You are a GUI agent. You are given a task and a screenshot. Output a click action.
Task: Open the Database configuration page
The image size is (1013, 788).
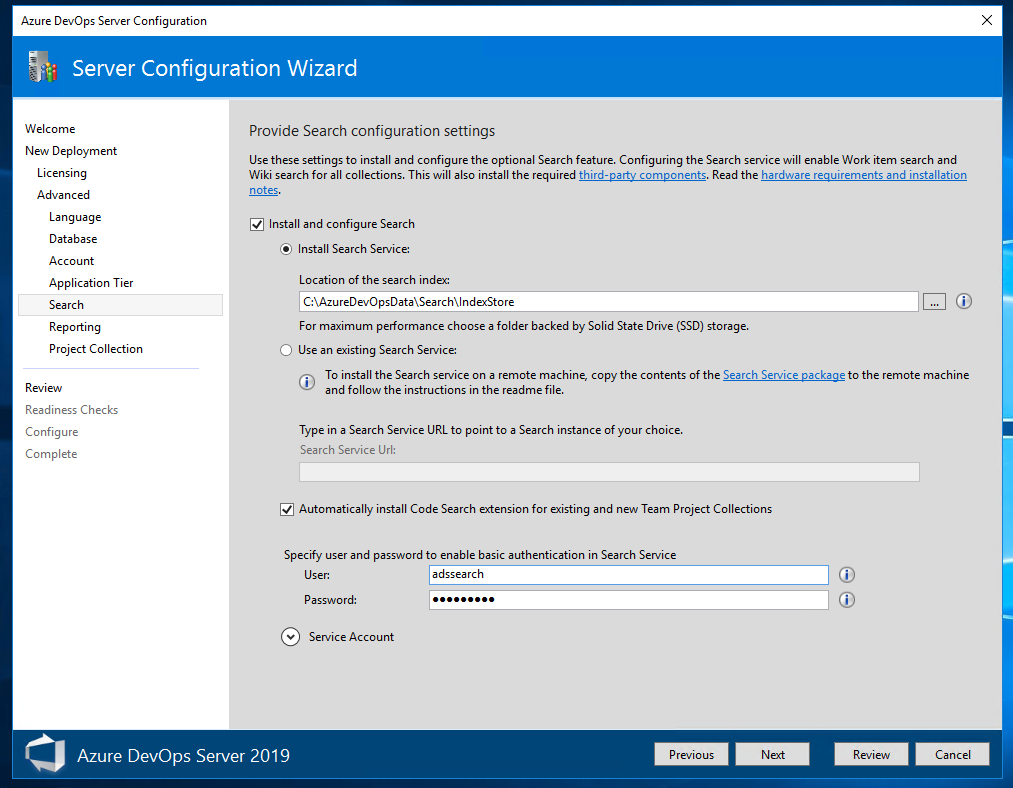73,239
